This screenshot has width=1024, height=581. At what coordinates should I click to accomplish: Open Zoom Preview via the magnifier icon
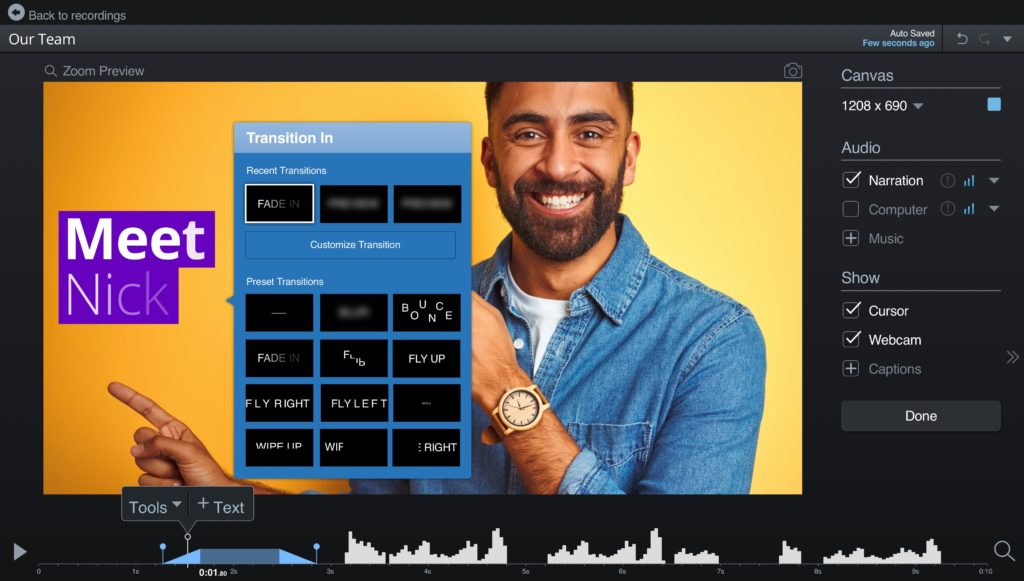click(x=49, y=71)
